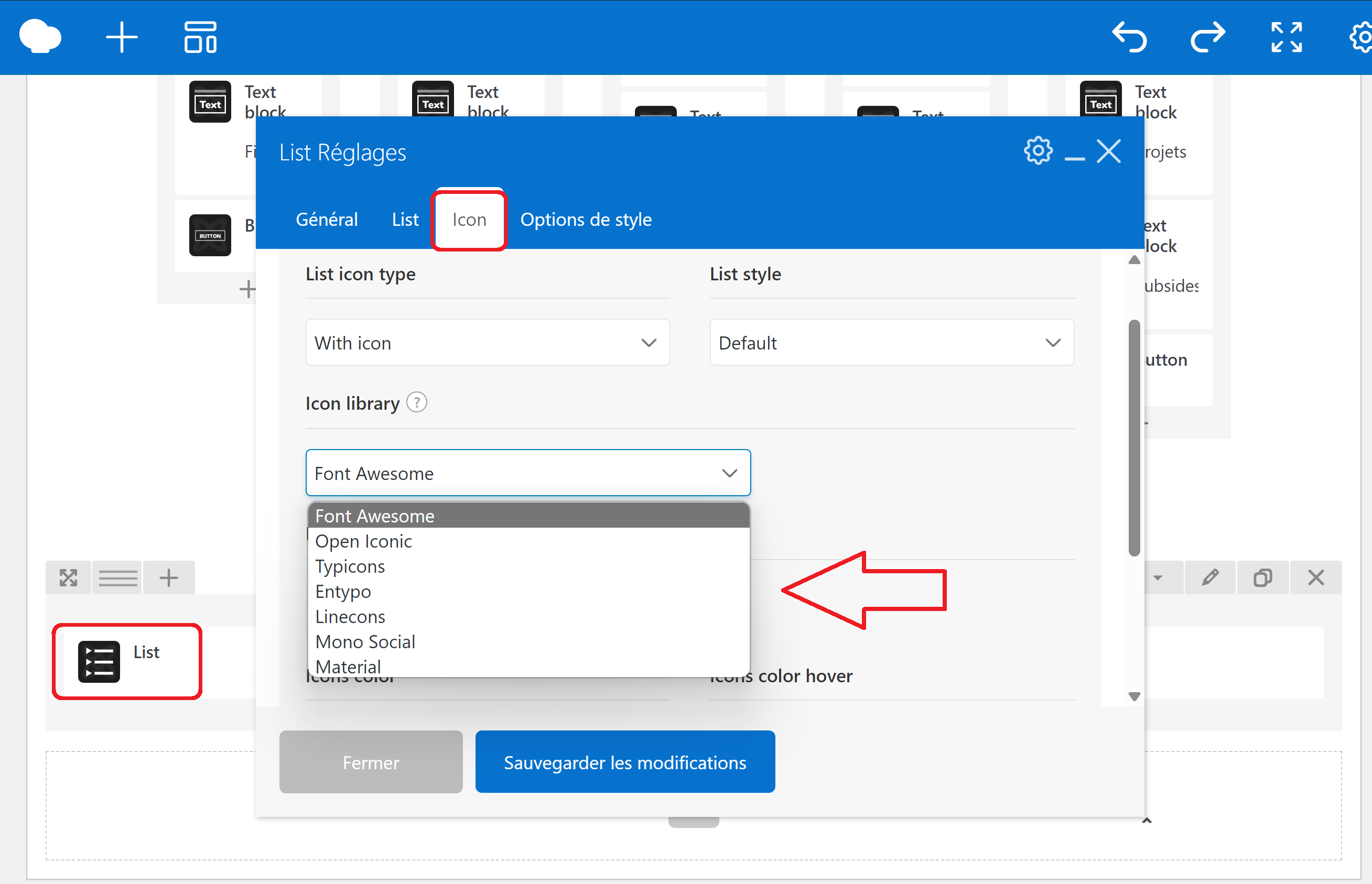Viewport: 1372px width, 884px height.
Task: Click the plus icon below the Button element
Action: tap(247, 289)
